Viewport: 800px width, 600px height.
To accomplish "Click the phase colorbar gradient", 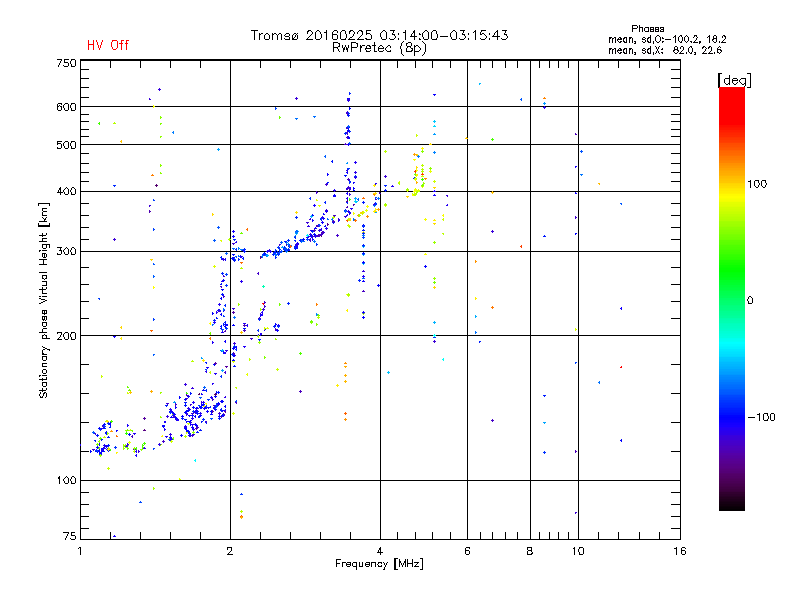I will coord(732,298).
